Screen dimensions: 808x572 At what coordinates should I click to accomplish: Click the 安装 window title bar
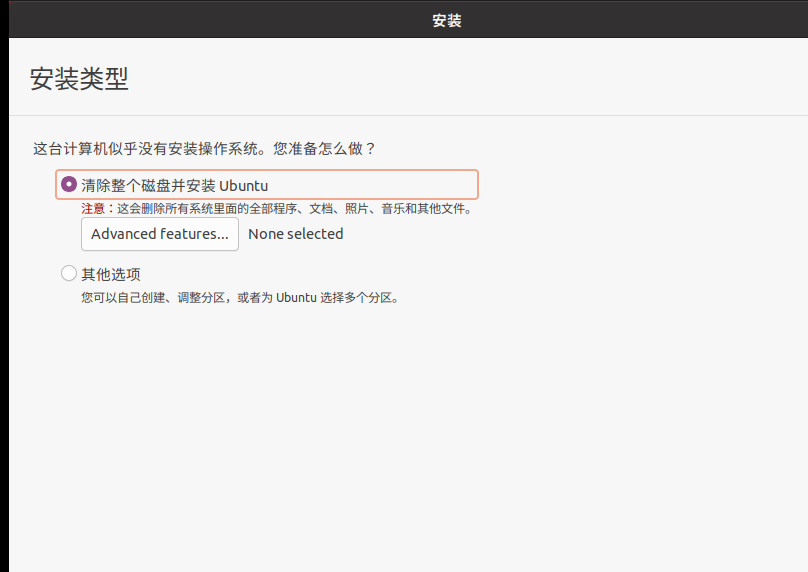pos(447,20)
